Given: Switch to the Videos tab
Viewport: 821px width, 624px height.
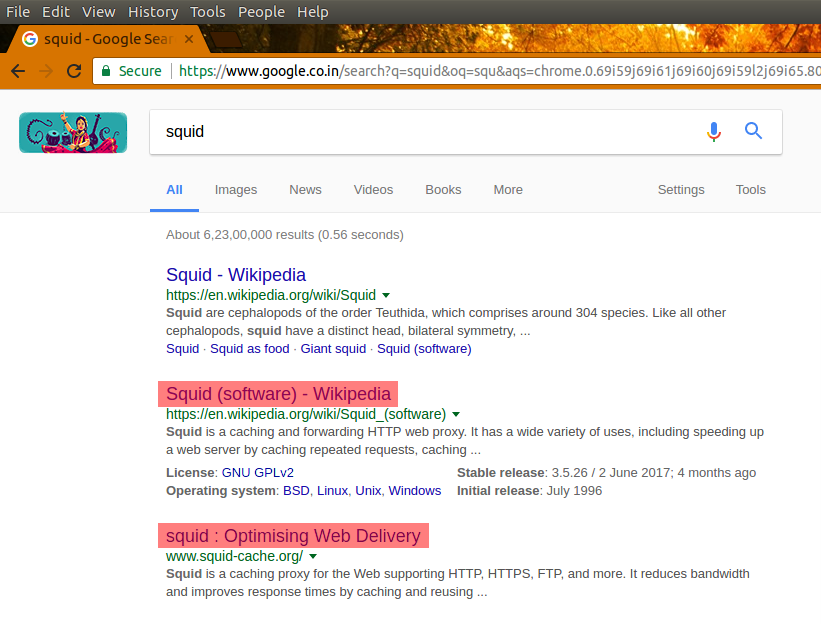Looking at the screenshot, I should [x=373, y=190].
